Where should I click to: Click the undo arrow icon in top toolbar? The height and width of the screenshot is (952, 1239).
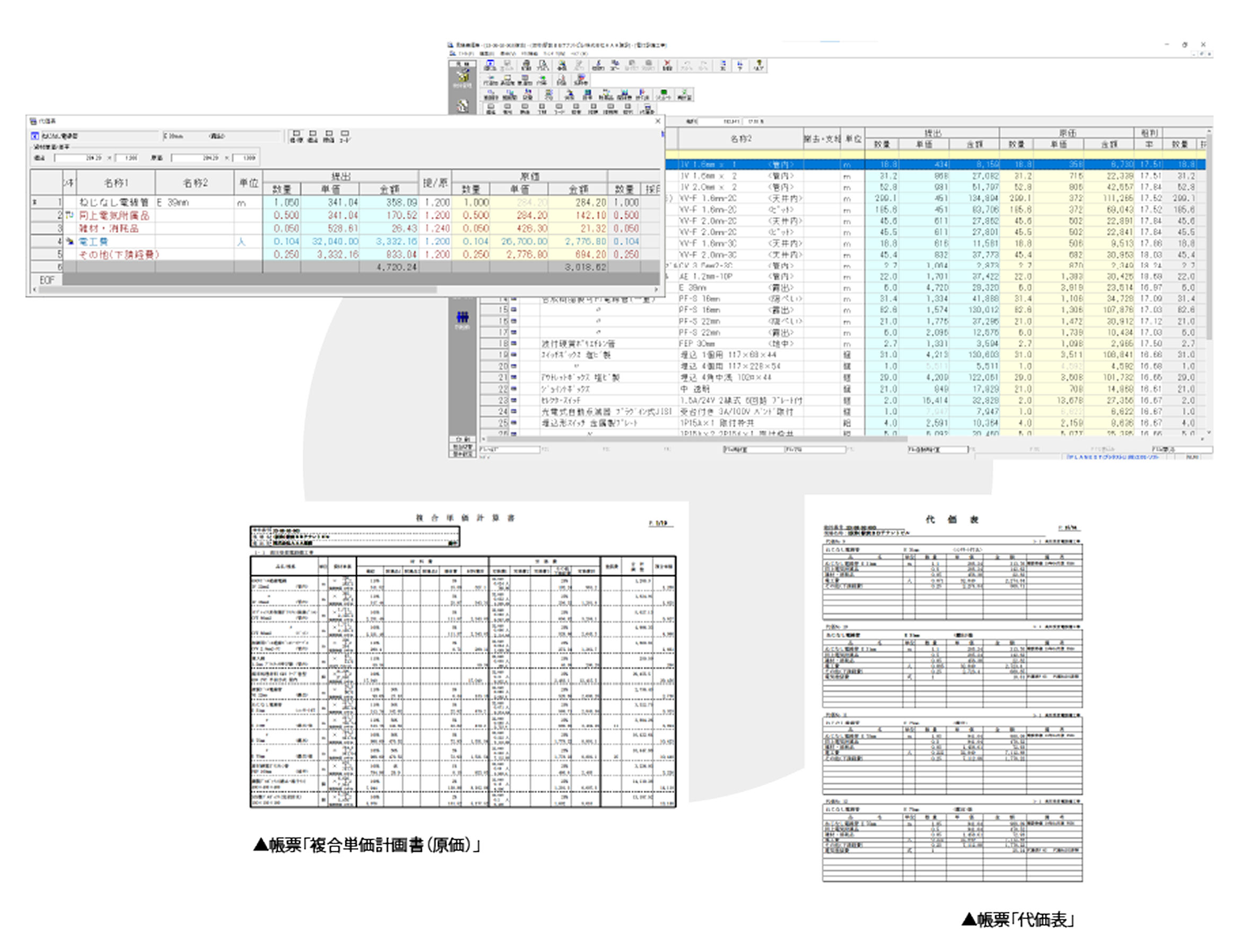pos(687,64)
